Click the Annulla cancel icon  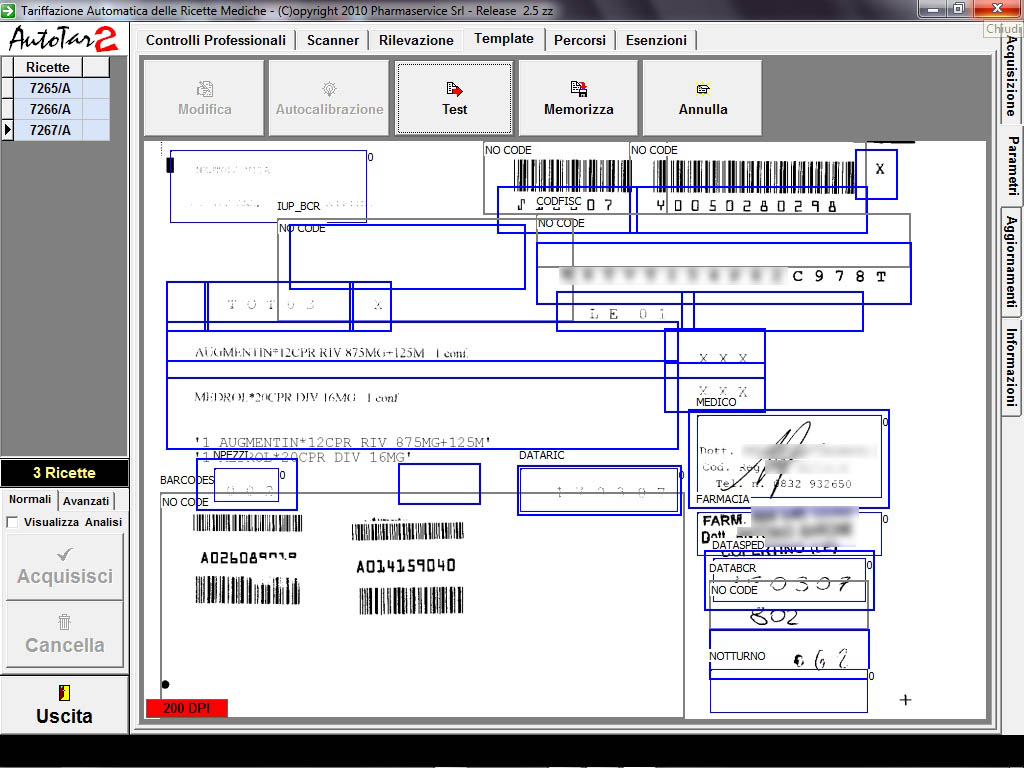tap(703, 89)
